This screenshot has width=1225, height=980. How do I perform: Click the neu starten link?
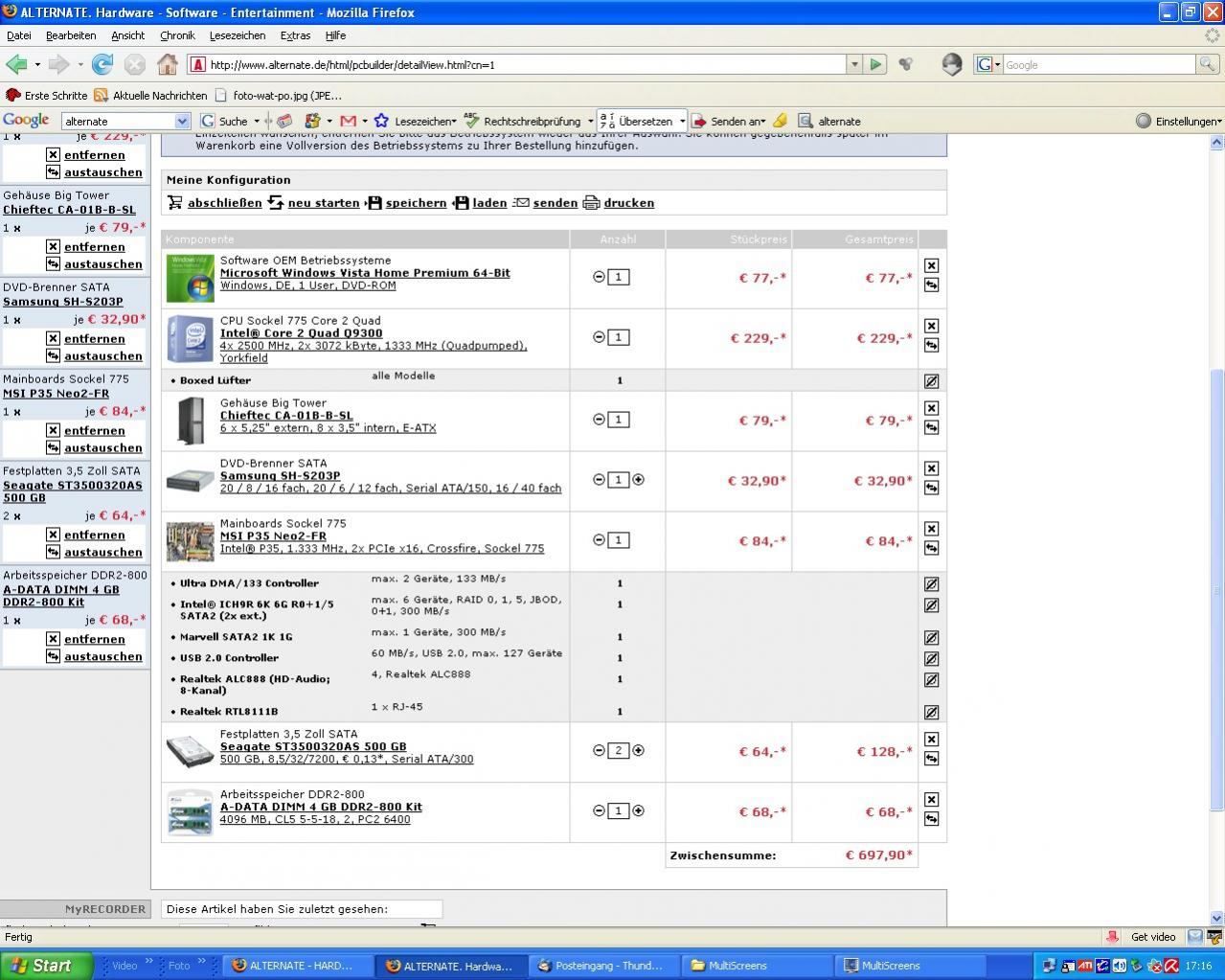coord(324,203)
